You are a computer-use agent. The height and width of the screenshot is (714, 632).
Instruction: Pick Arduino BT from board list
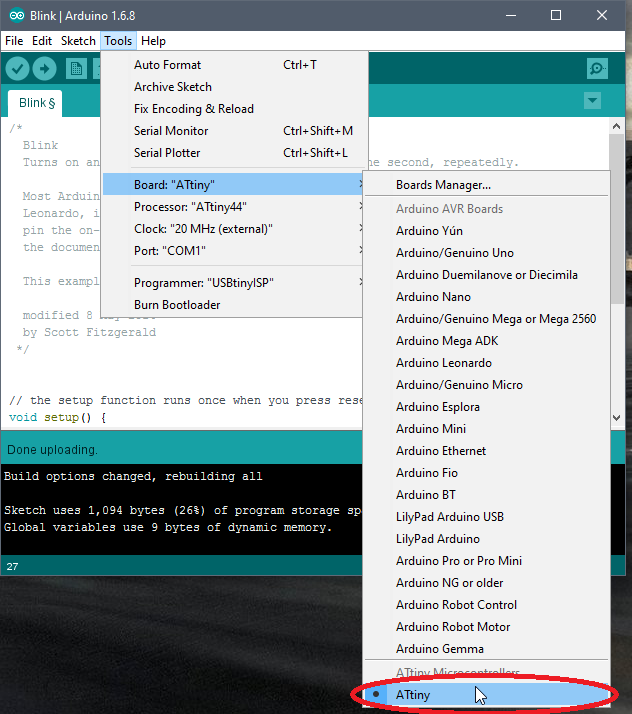487,495
